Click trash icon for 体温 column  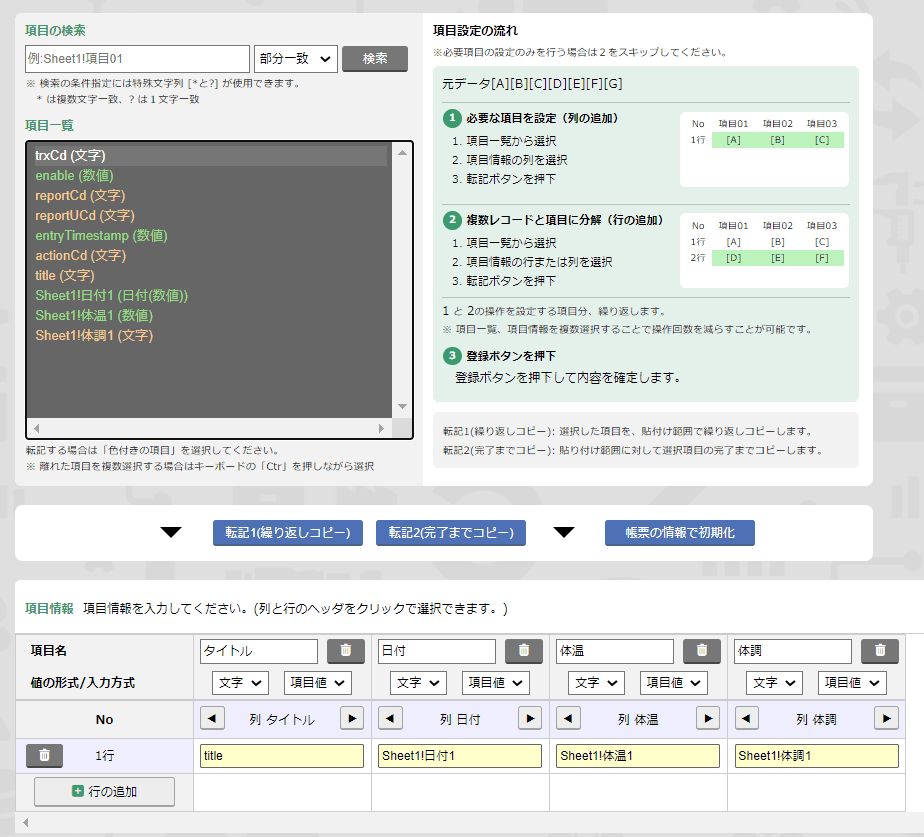point(701,651)
